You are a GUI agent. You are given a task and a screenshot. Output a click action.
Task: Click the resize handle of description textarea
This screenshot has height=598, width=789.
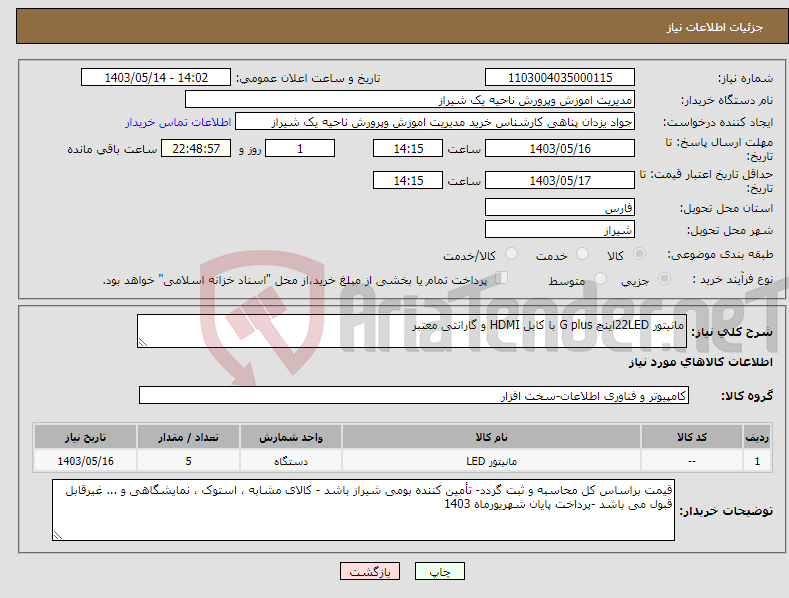tap(143, 342)
